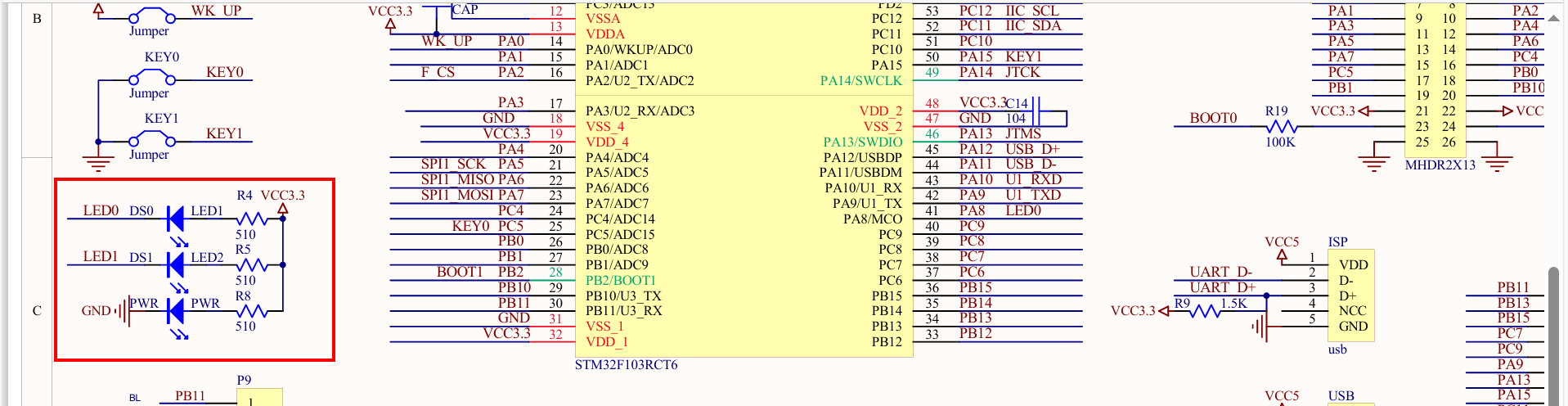Select the DS1 LED diode symbol
Screen dimensions: 1568x406
pyautogui.click(x=176, y=265)
